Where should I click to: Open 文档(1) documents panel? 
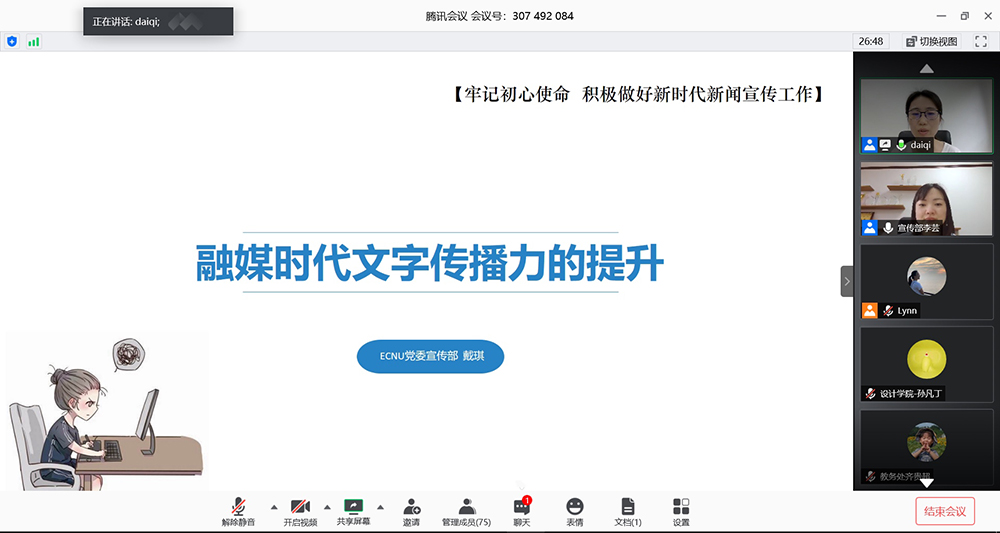pyautogui.click(x=627, y=511)
